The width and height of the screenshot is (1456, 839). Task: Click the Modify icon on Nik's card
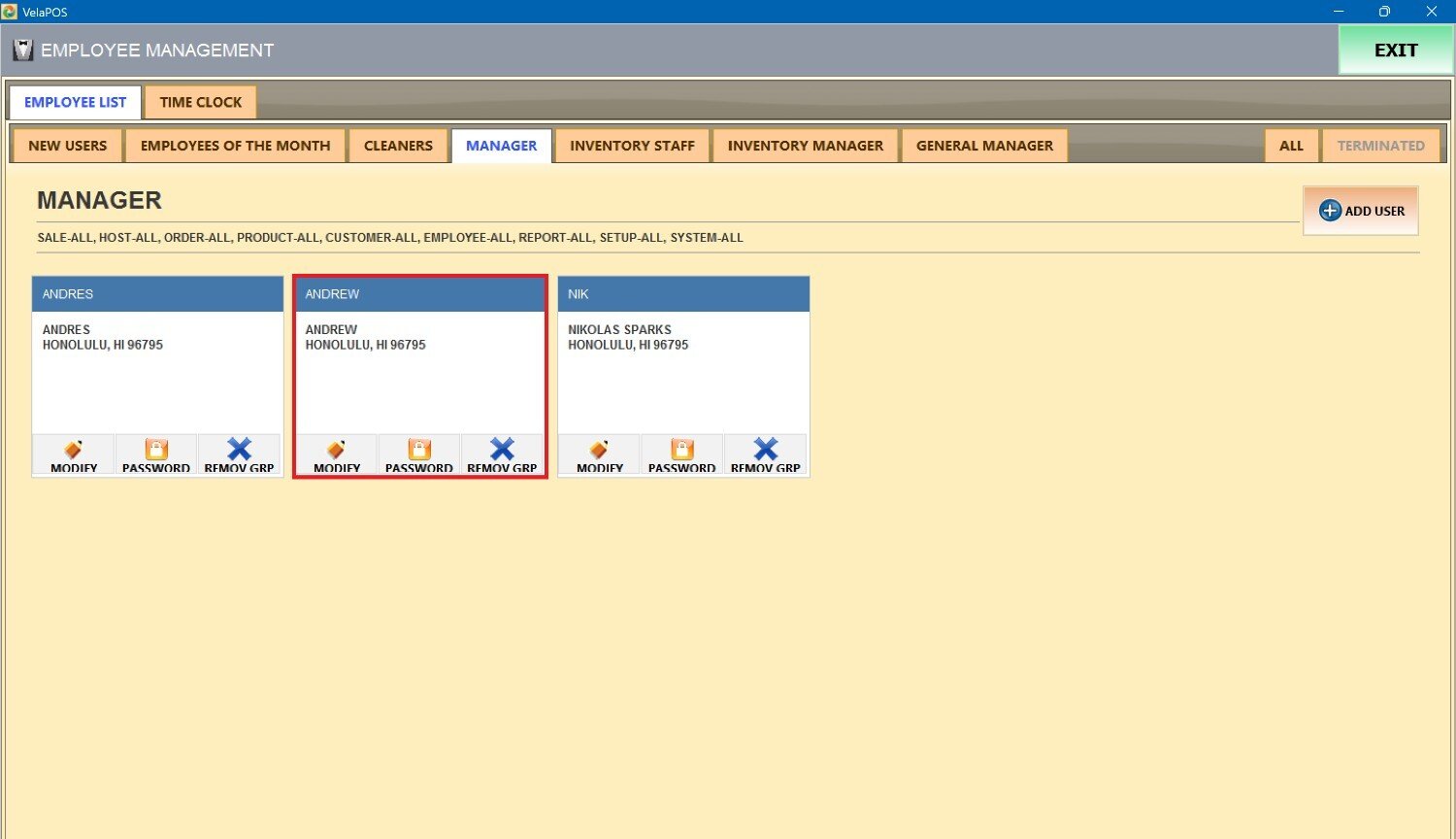click(x=600, y=453)
